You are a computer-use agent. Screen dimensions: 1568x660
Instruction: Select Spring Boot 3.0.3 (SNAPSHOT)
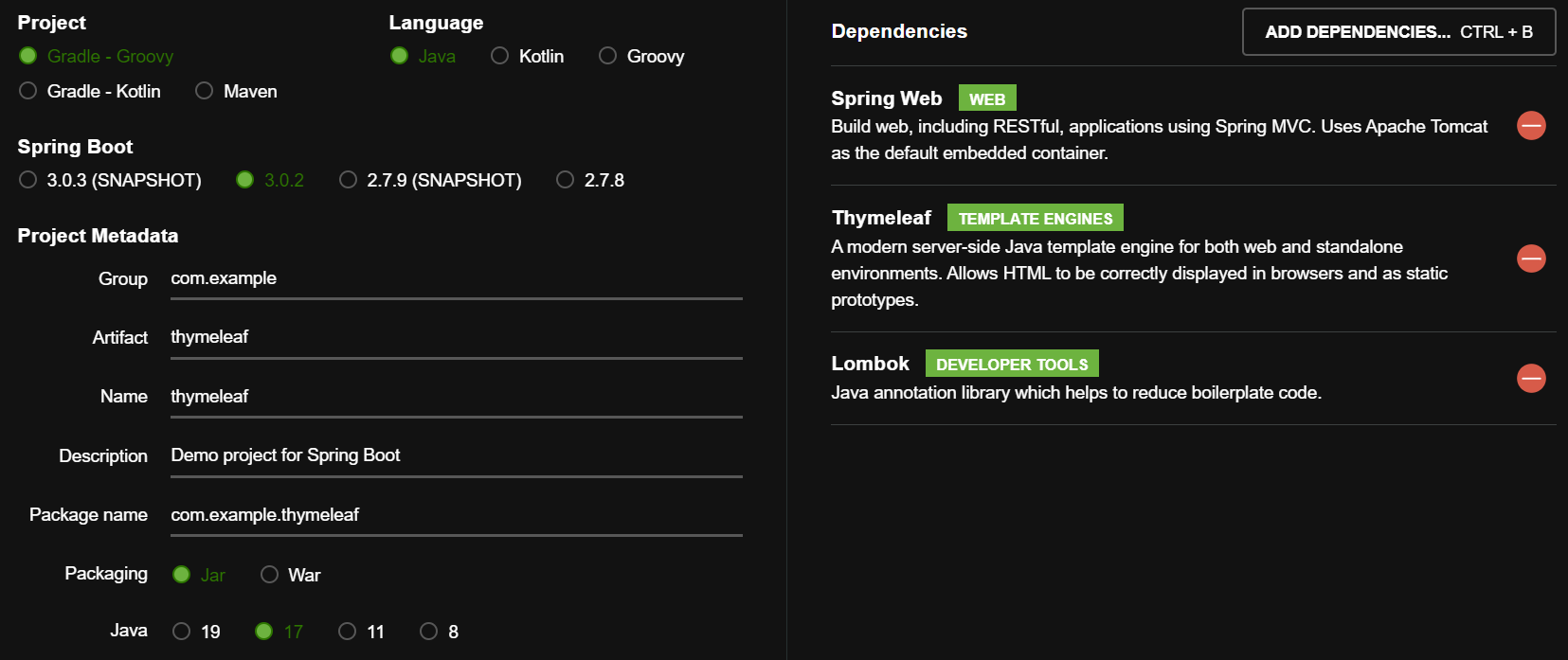click(x=110, y=180)
